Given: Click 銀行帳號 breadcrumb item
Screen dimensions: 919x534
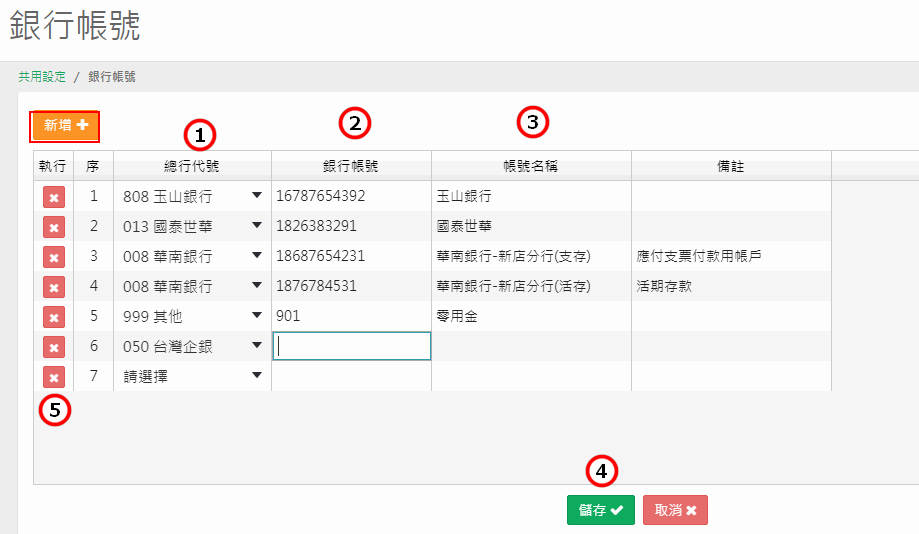Looking at the screenshot, I should 112,77.
